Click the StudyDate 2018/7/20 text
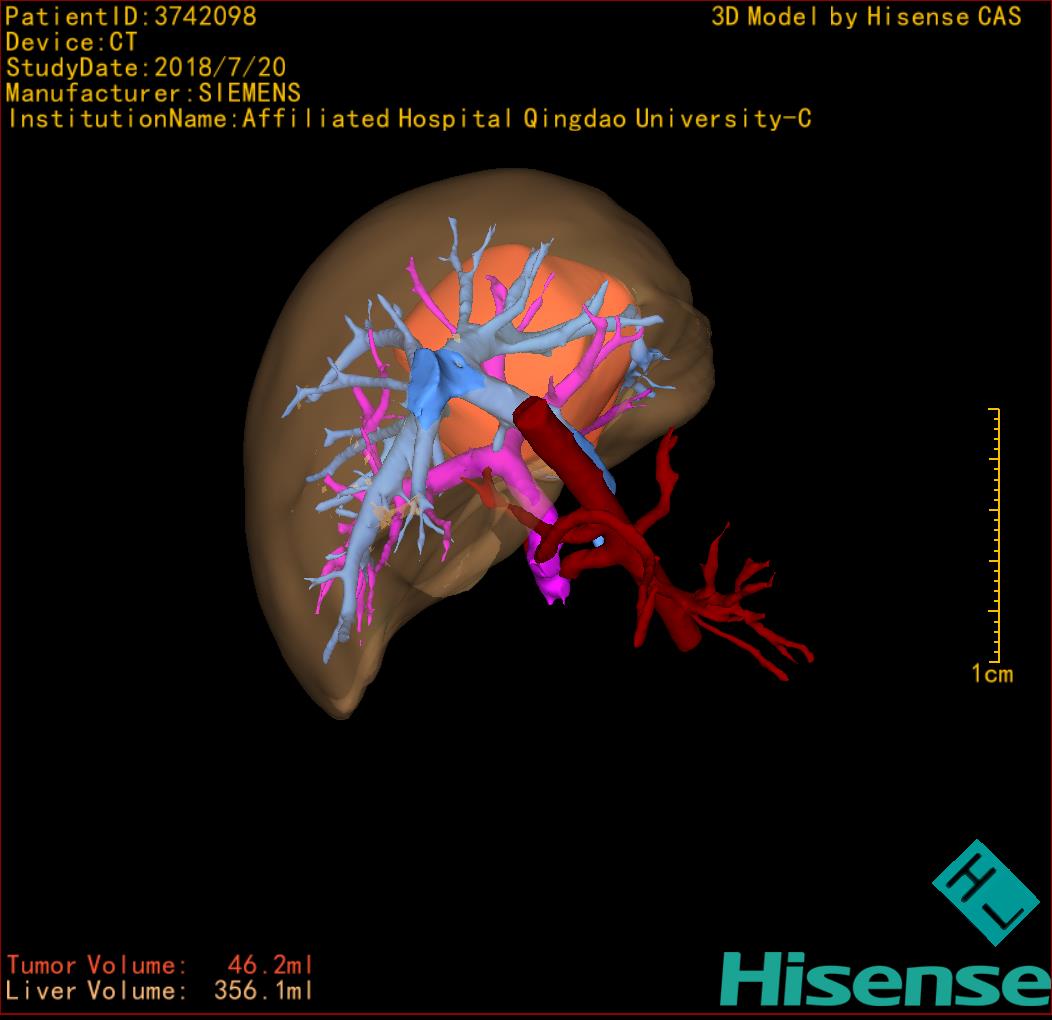Viewport: 1052px width, 1020px height. coord(146,68)
